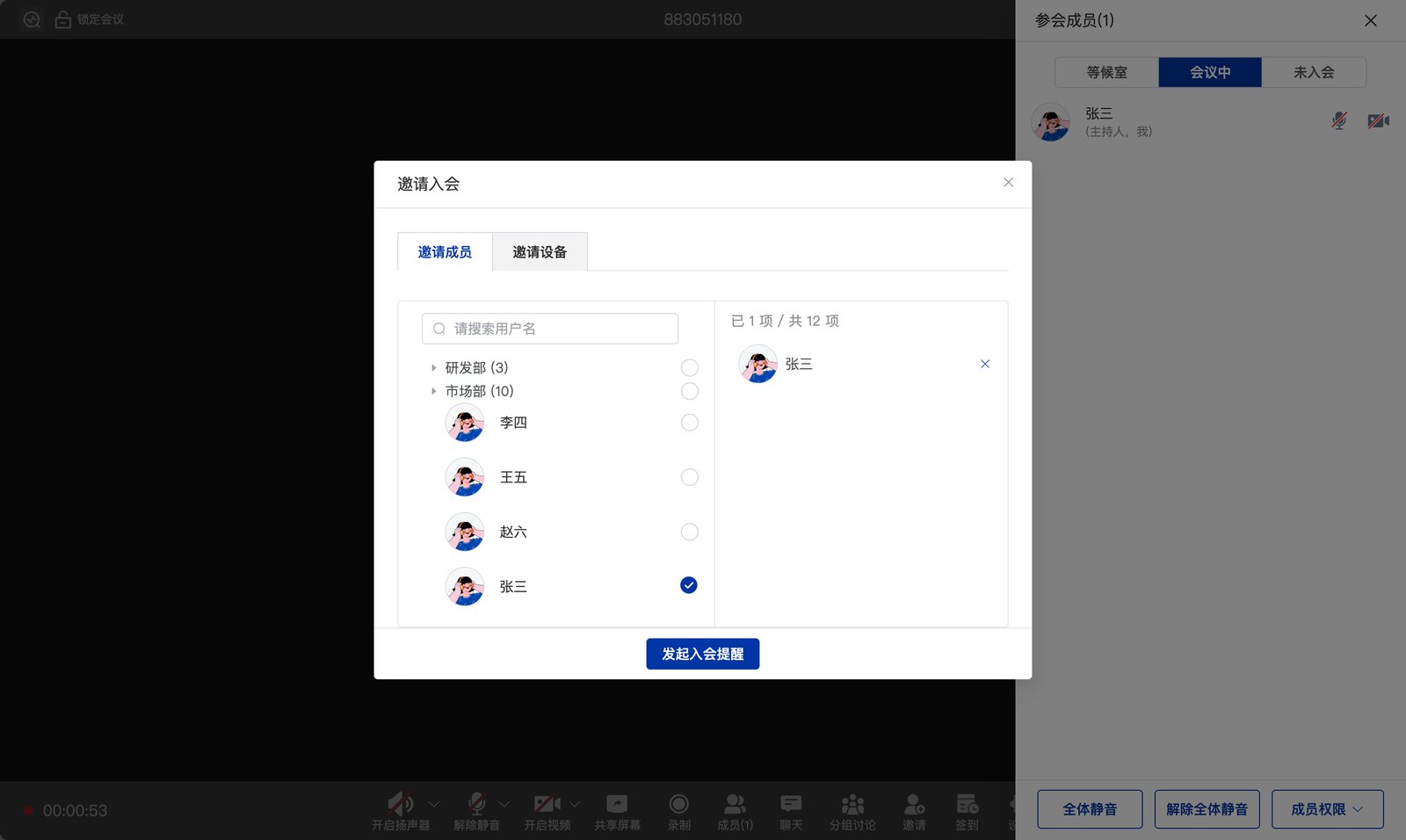Open the breakout discussion icon
Screen dimensions: 1406x840
pos(852,803)
